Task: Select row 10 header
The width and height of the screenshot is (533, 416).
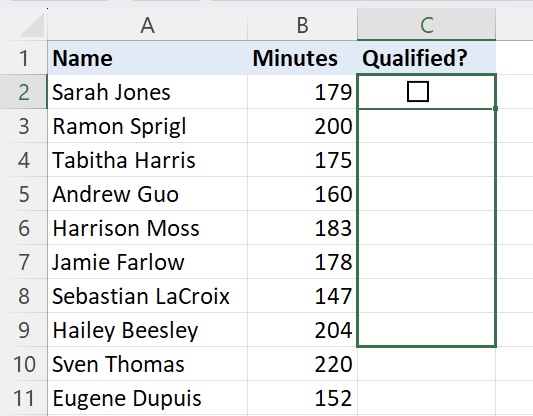Action: (x=23, y=364)
